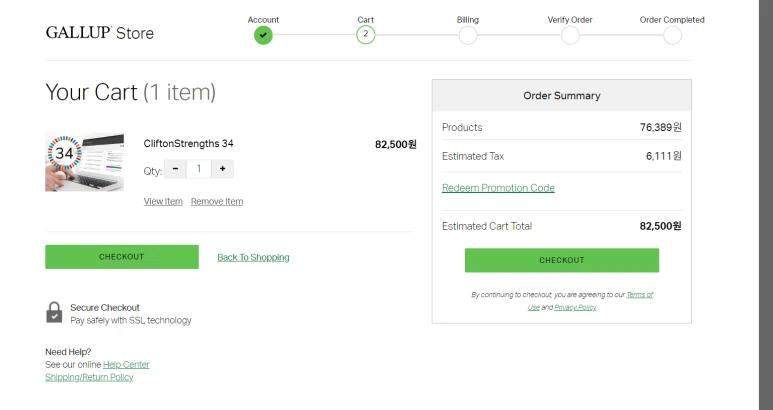Click the Verify Order step circle
Screen dimensions: 773x410
pos(570,35)
